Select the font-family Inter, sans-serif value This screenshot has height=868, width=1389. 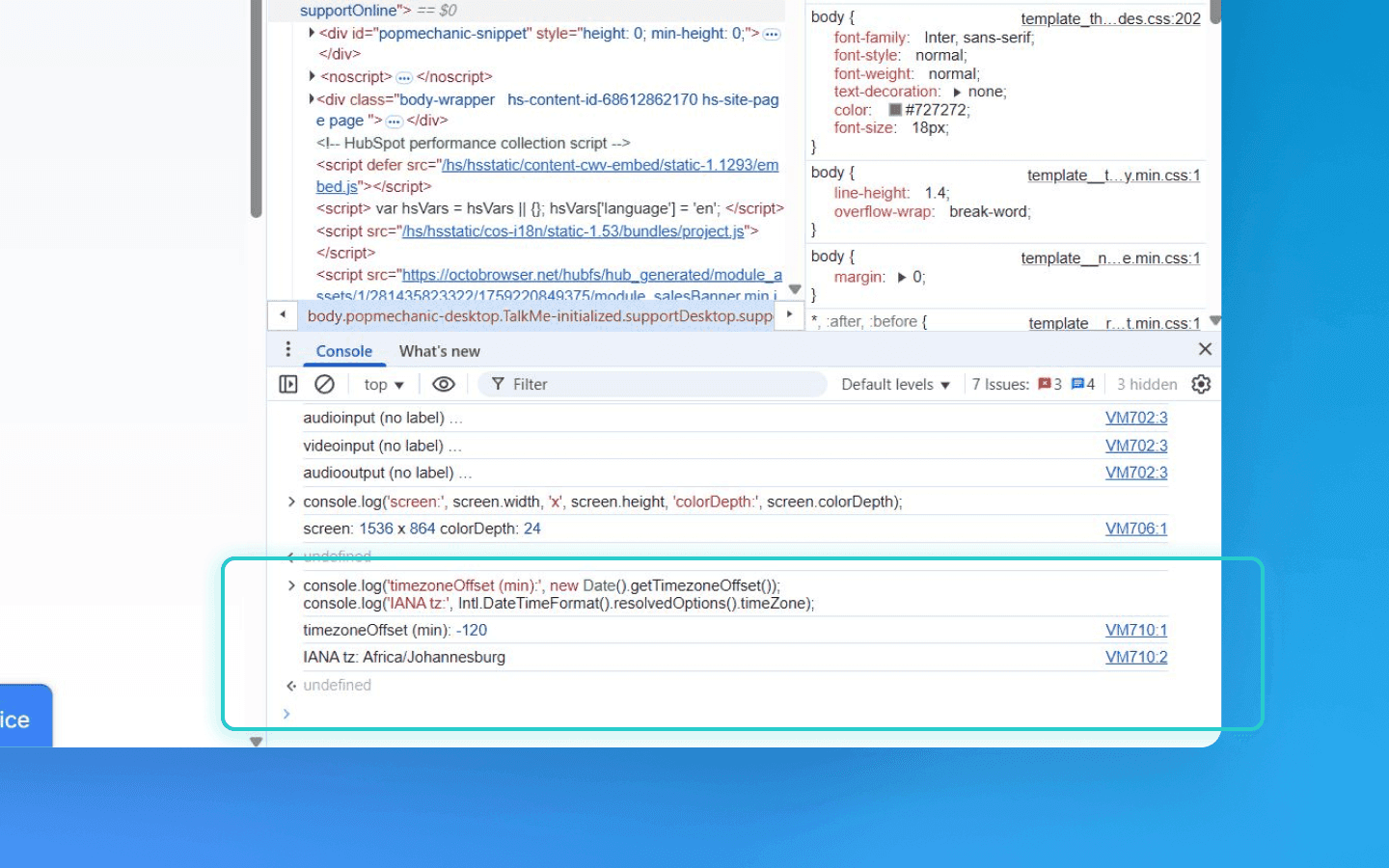tap(978, 38)
